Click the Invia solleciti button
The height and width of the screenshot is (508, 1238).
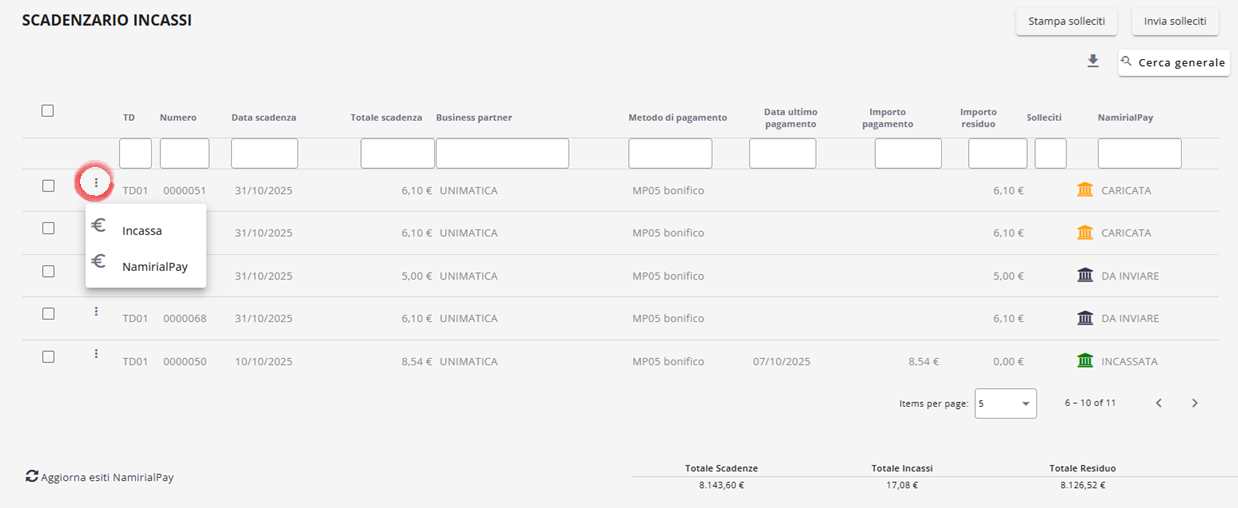(x=1174, y=21)
